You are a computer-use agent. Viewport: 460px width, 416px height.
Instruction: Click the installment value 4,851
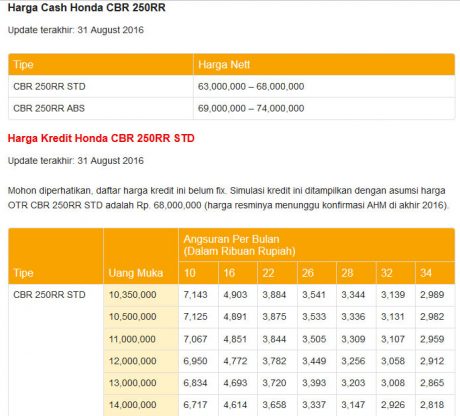235,339
